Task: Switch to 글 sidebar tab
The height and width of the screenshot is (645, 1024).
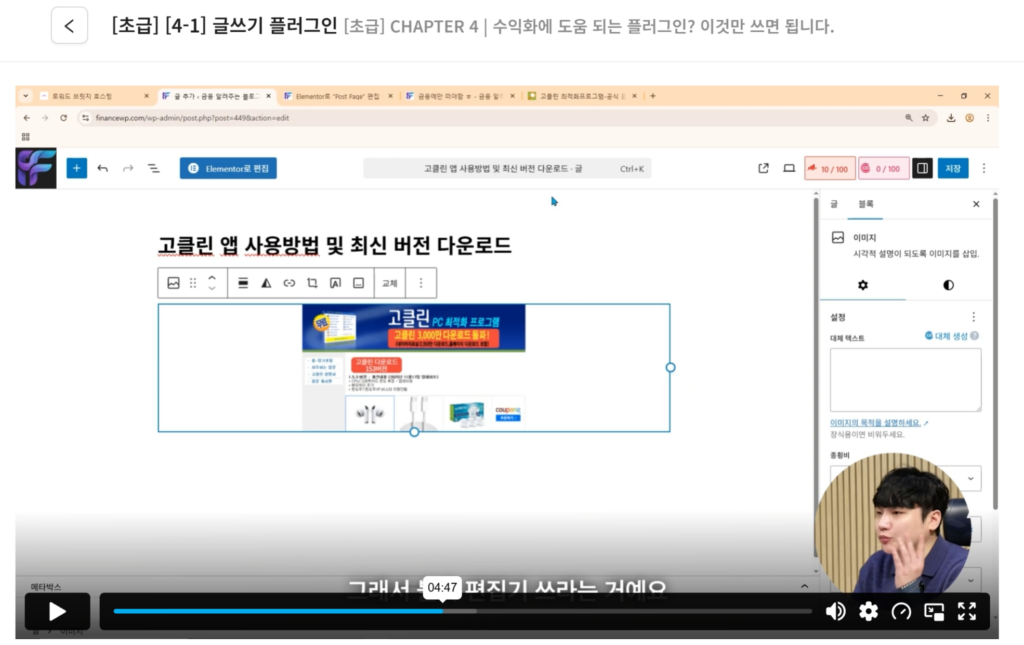Action: pos(834,204)
